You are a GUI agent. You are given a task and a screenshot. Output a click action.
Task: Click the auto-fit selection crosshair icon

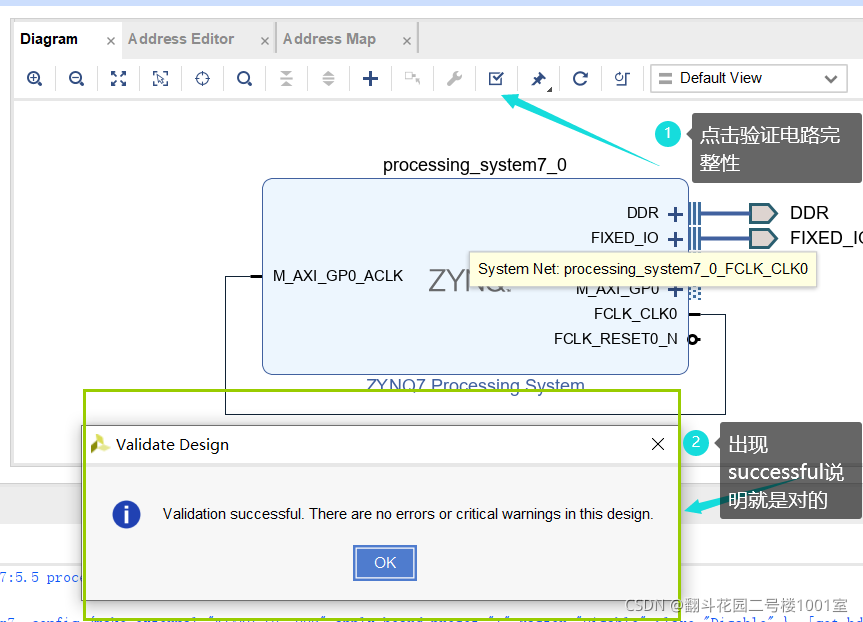pyautogui.click(x=202, y=79)
